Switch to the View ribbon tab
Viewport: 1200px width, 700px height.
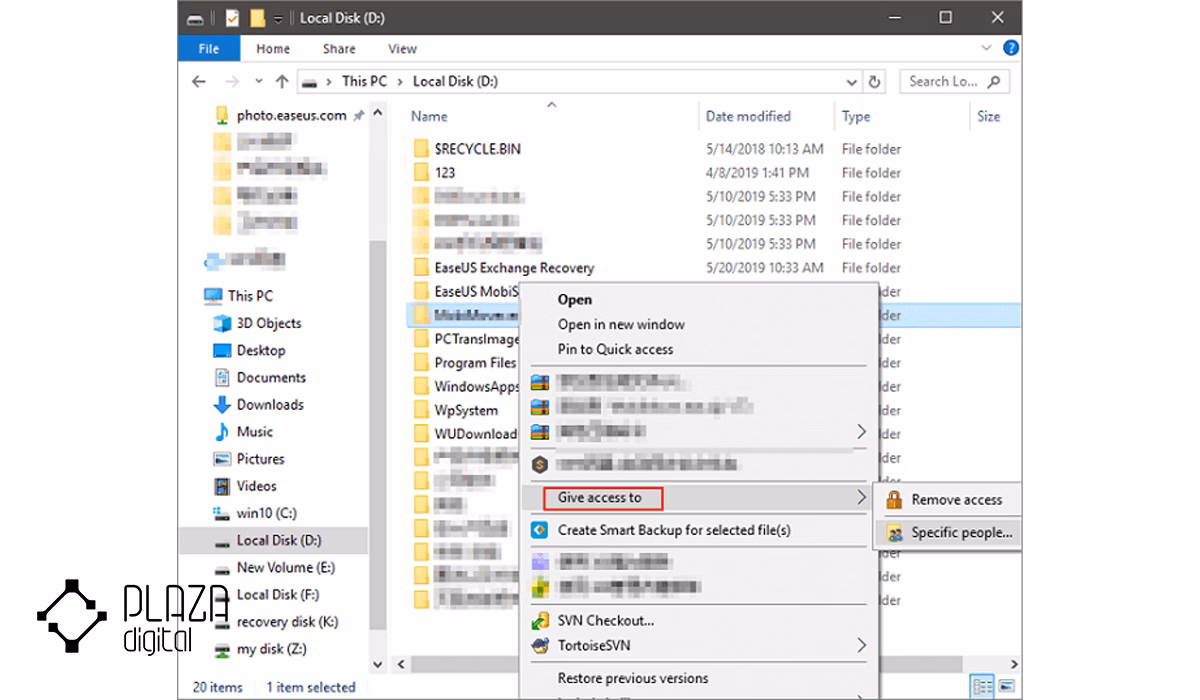point(402,48)
